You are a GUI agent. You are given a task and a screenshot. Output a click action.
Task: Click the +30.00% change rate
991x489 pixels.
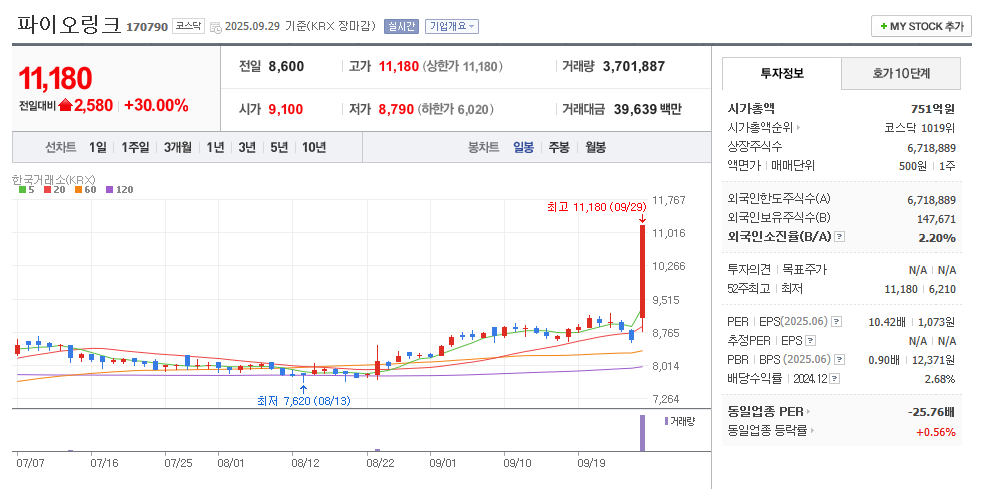[157, 106]
